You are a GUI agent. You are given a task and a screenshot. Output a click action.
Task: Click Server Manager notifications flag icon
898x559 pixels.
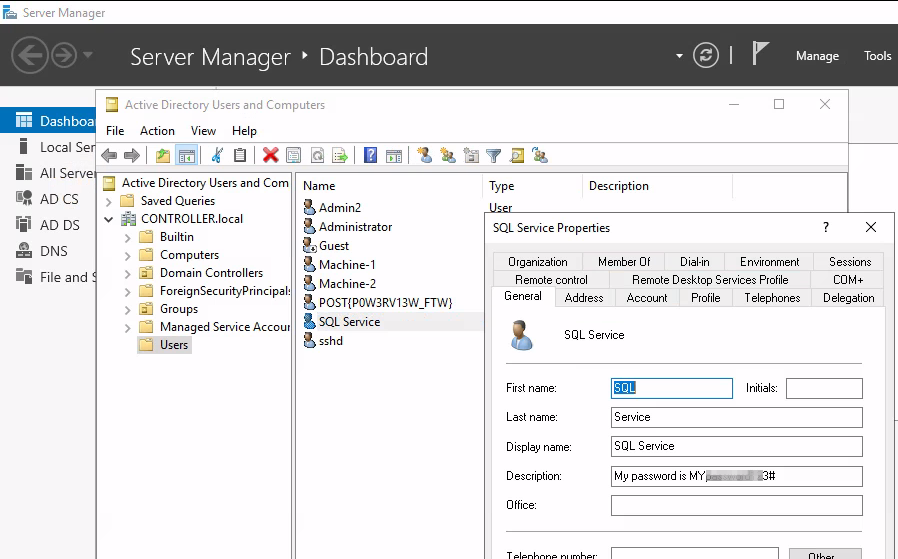(x=759, y=54)
